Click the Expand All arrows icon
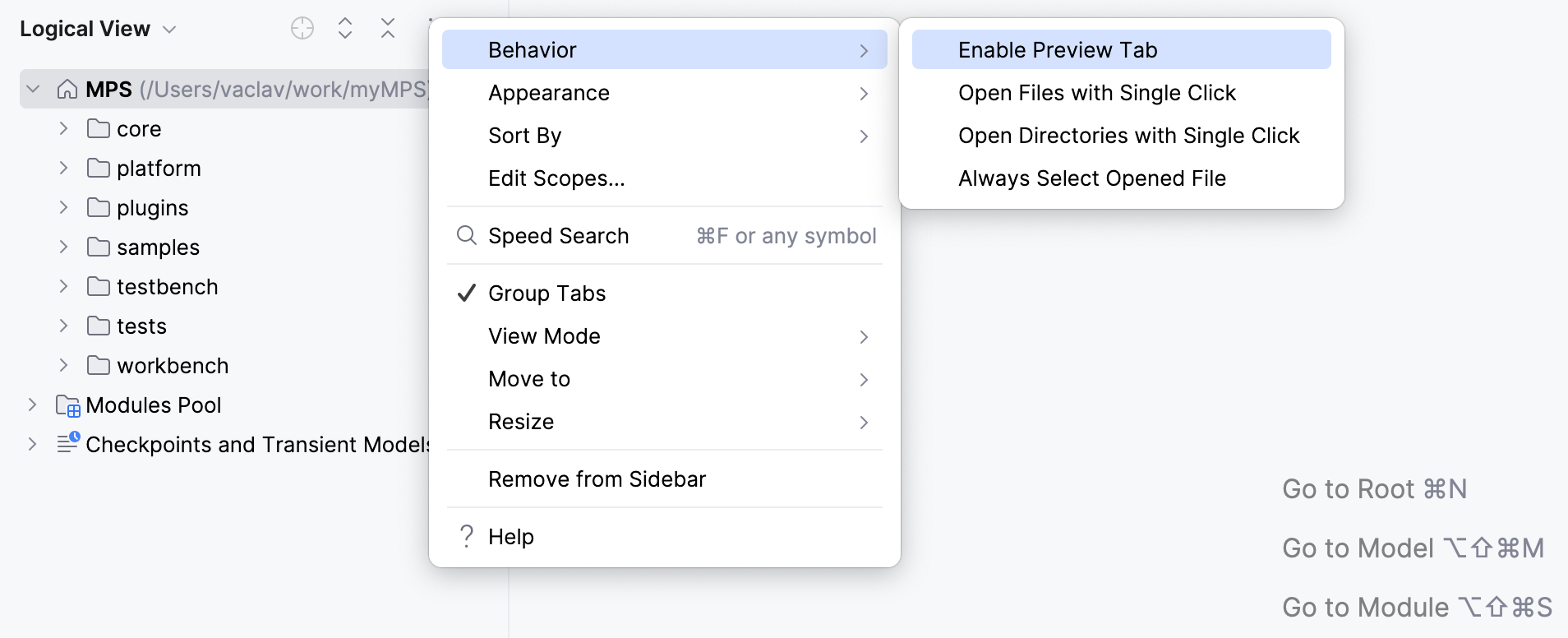Image resolution: width=1568 pixels, height=638 pixels. [345, 29]
